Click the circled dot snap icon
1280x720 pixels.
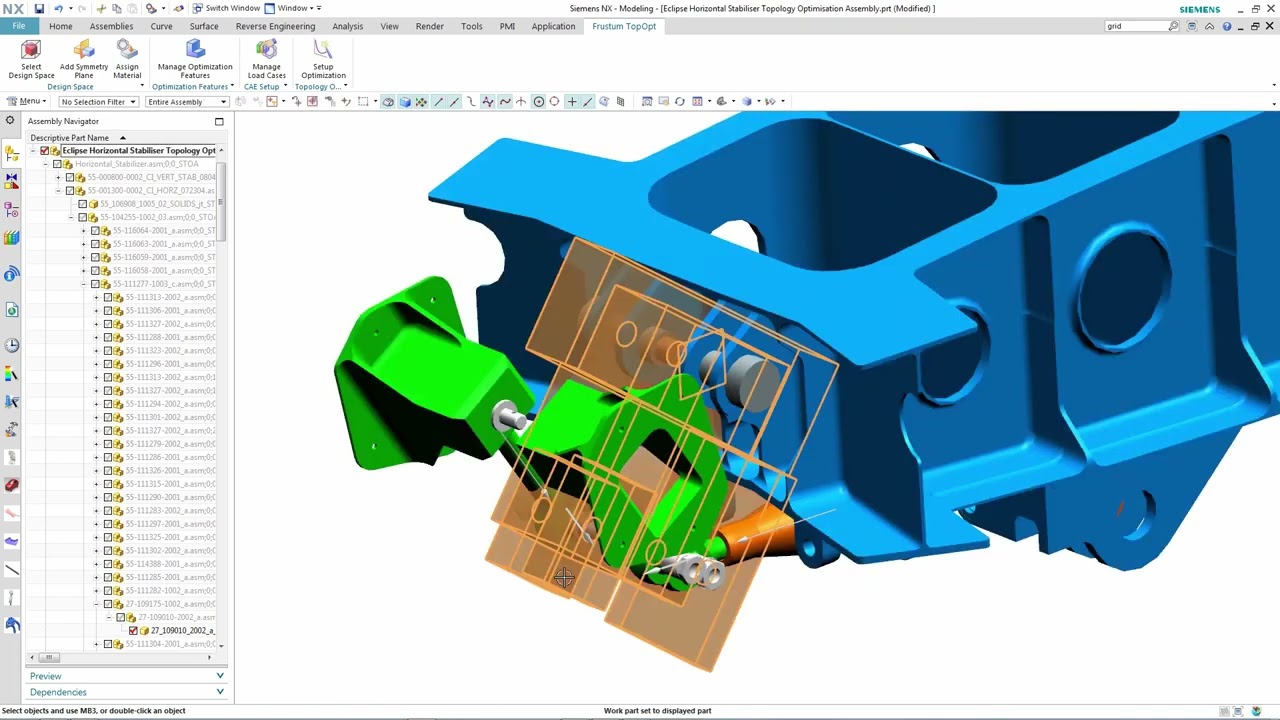pyautogui.click(x=538, y=101)
